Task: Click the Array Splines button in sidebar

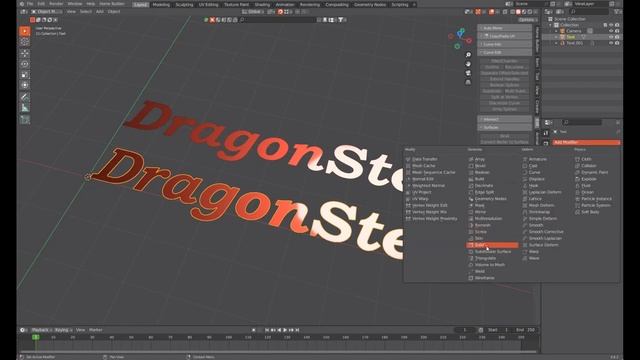Action: pyautogui.click(x=504, y=109)
